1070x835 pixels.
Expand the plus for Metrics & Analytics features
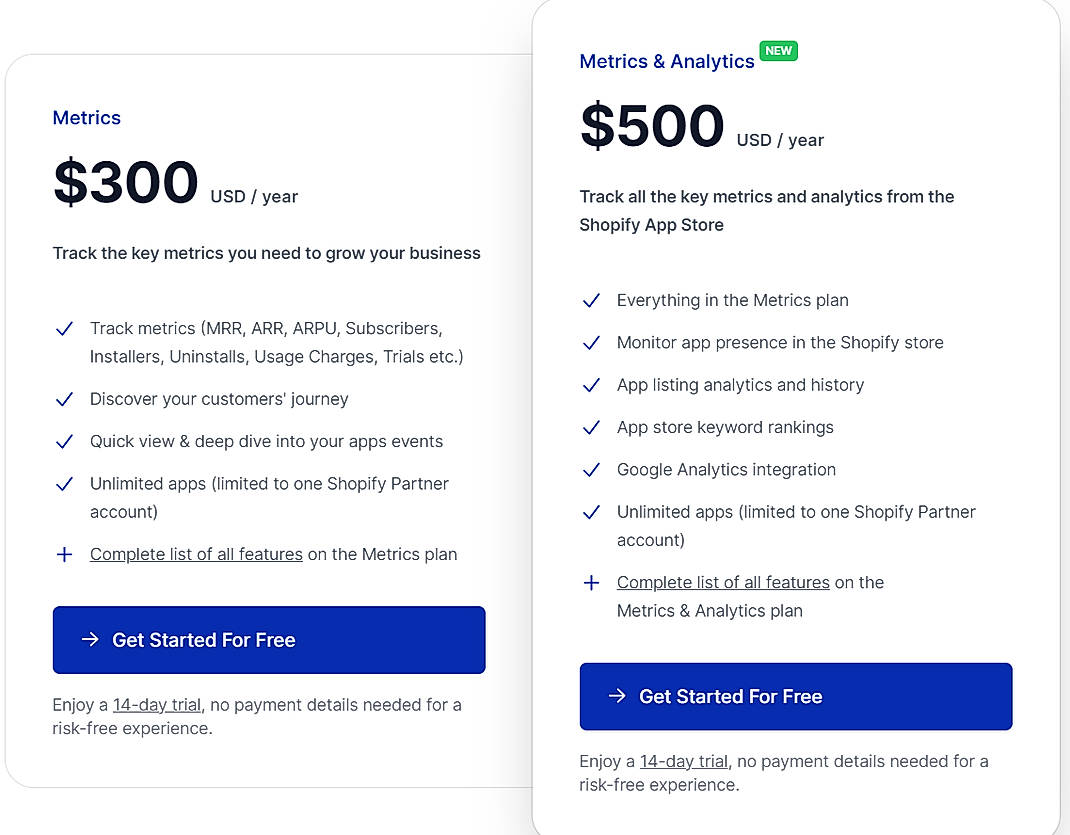pyautogui.click(x=591, y=582)
